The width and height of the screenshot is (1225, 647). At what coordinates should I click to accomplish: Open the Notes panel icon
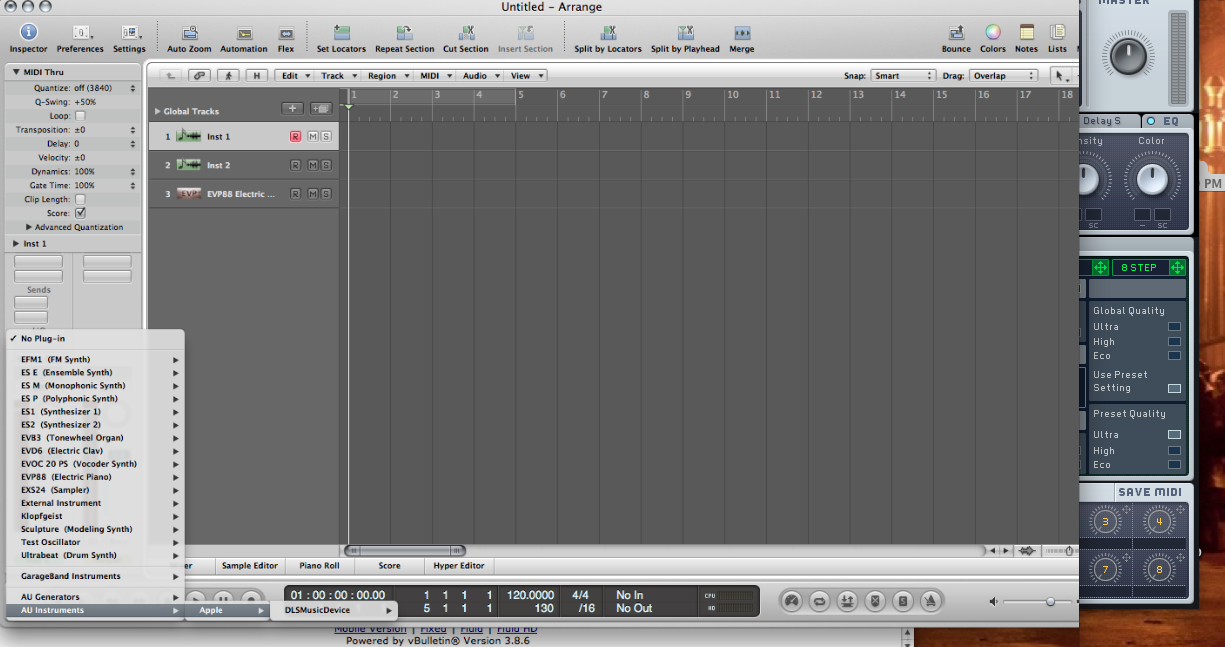[1026, 33]
